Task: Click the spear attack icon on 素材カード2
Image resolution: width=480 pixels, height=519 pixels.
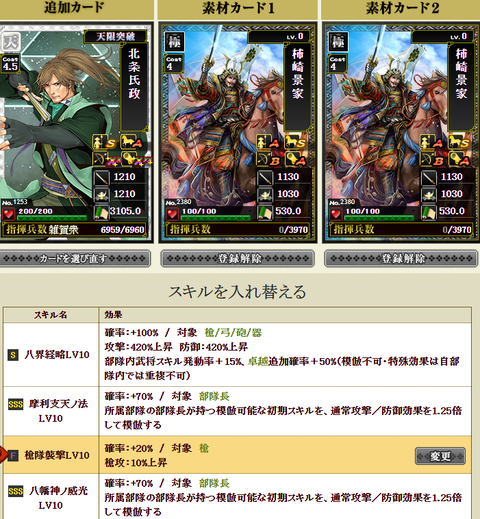Action: (x=429, y=177)
